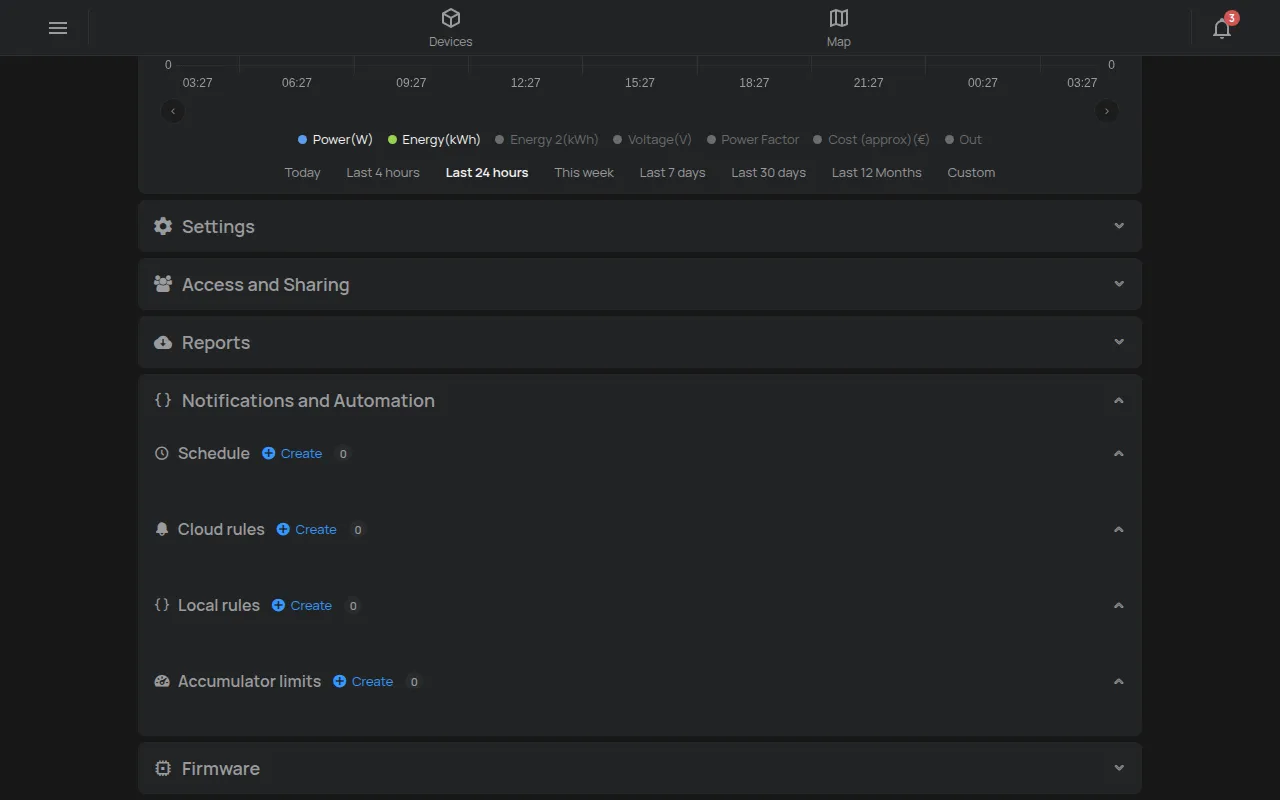Expand the Reports section
This screenshot has height=800, width=1280.
(x=640, y=342)
